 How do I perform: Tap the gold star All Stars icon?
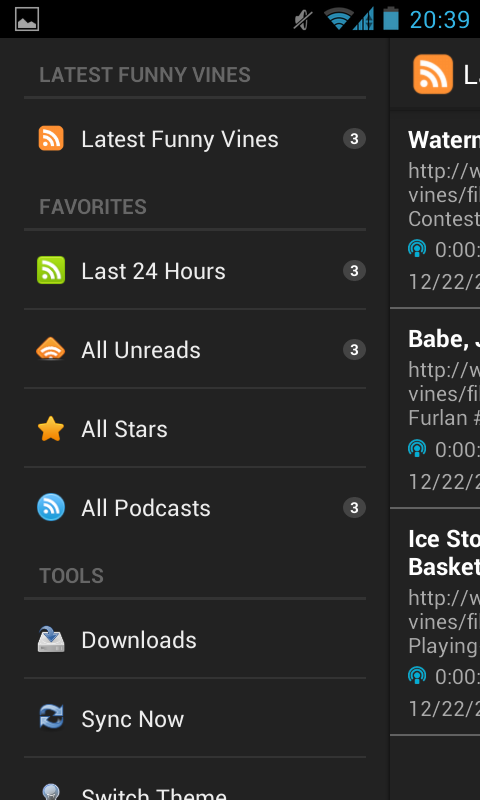pos(51,429)
